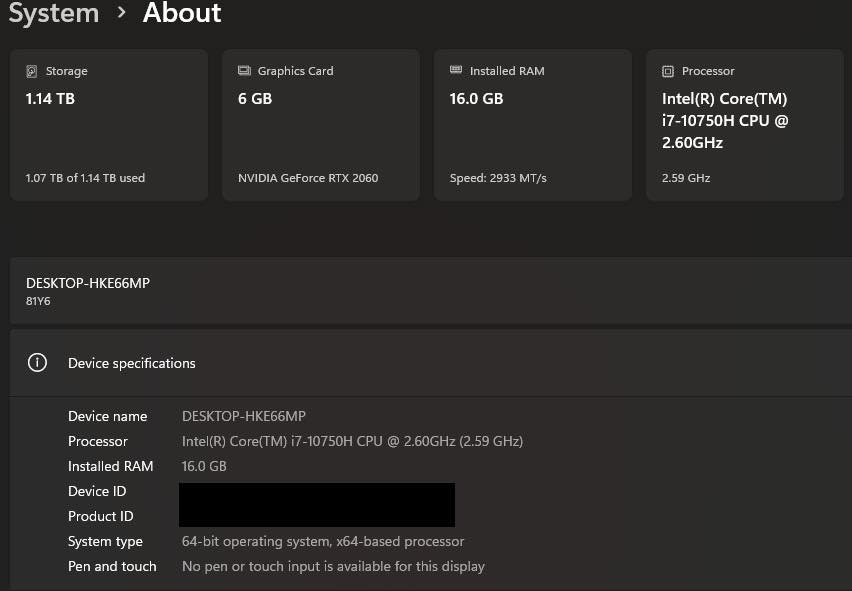Screen dimensions: 852x591
Task: Click the Processor chip icon
Action: coord(668,71)
